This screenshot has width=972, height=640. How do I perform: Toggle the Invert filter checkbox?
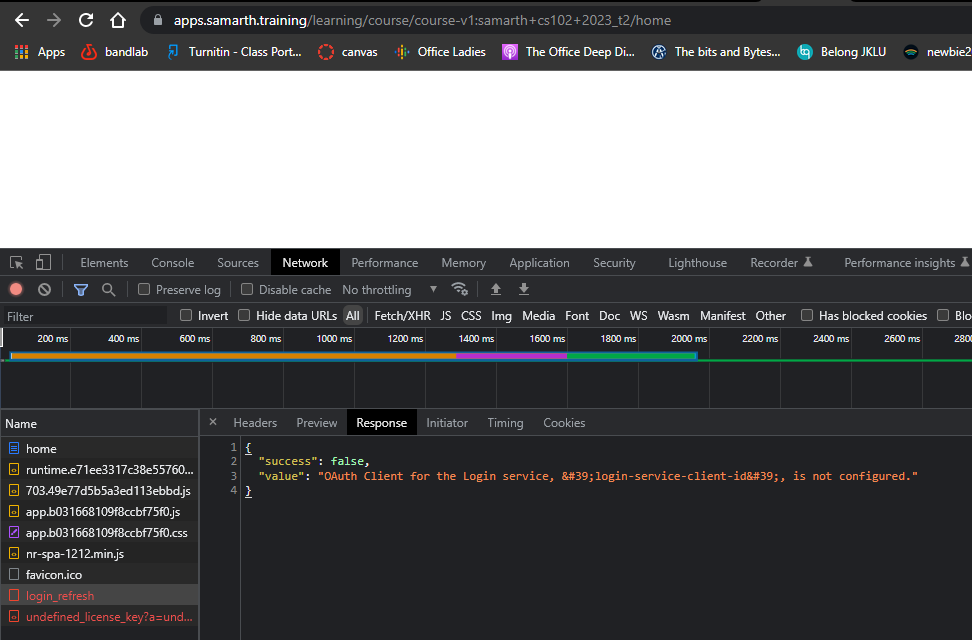(x=186, y=316)
